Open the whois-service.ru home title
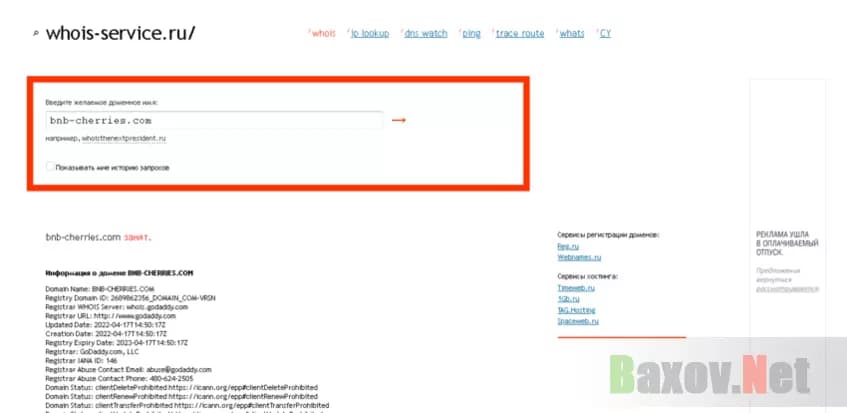Viewport: 847px width, 413px height. (121, 33)
